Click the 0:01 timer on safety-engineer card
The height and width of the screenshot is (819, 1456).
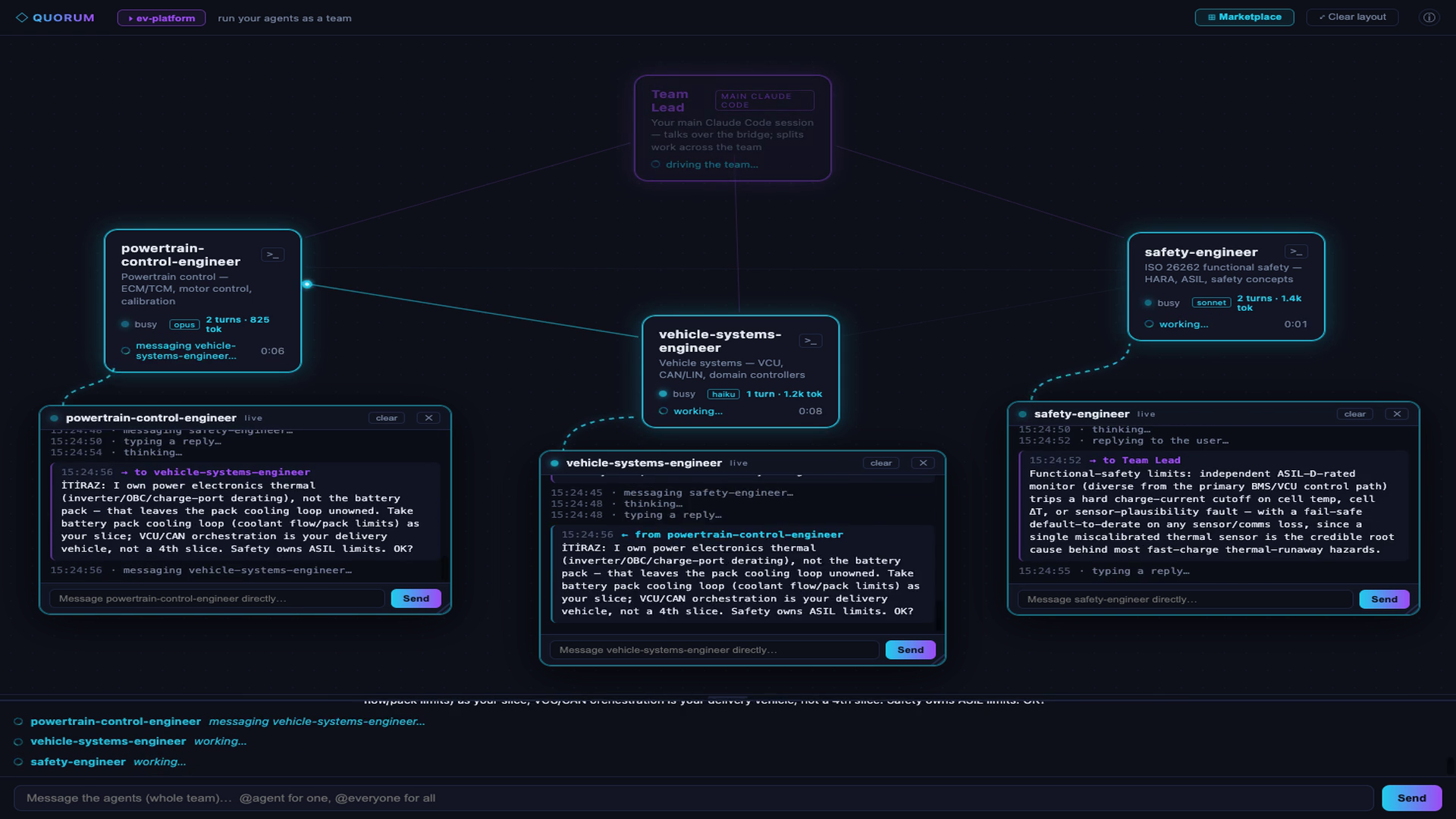(1295, 324)
